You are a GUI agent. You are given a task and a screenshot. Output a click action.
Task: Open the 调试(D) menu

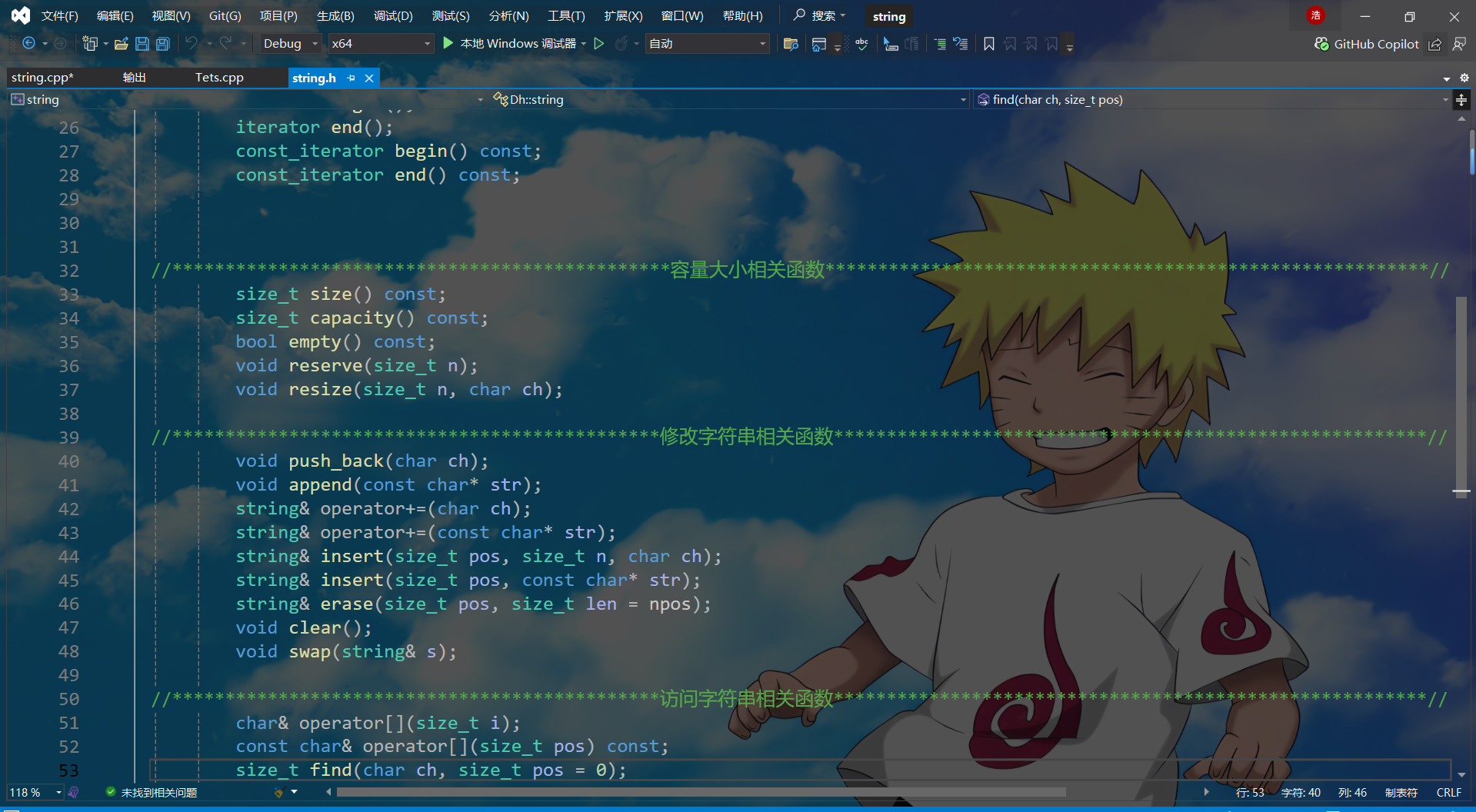tap(393, 15)
